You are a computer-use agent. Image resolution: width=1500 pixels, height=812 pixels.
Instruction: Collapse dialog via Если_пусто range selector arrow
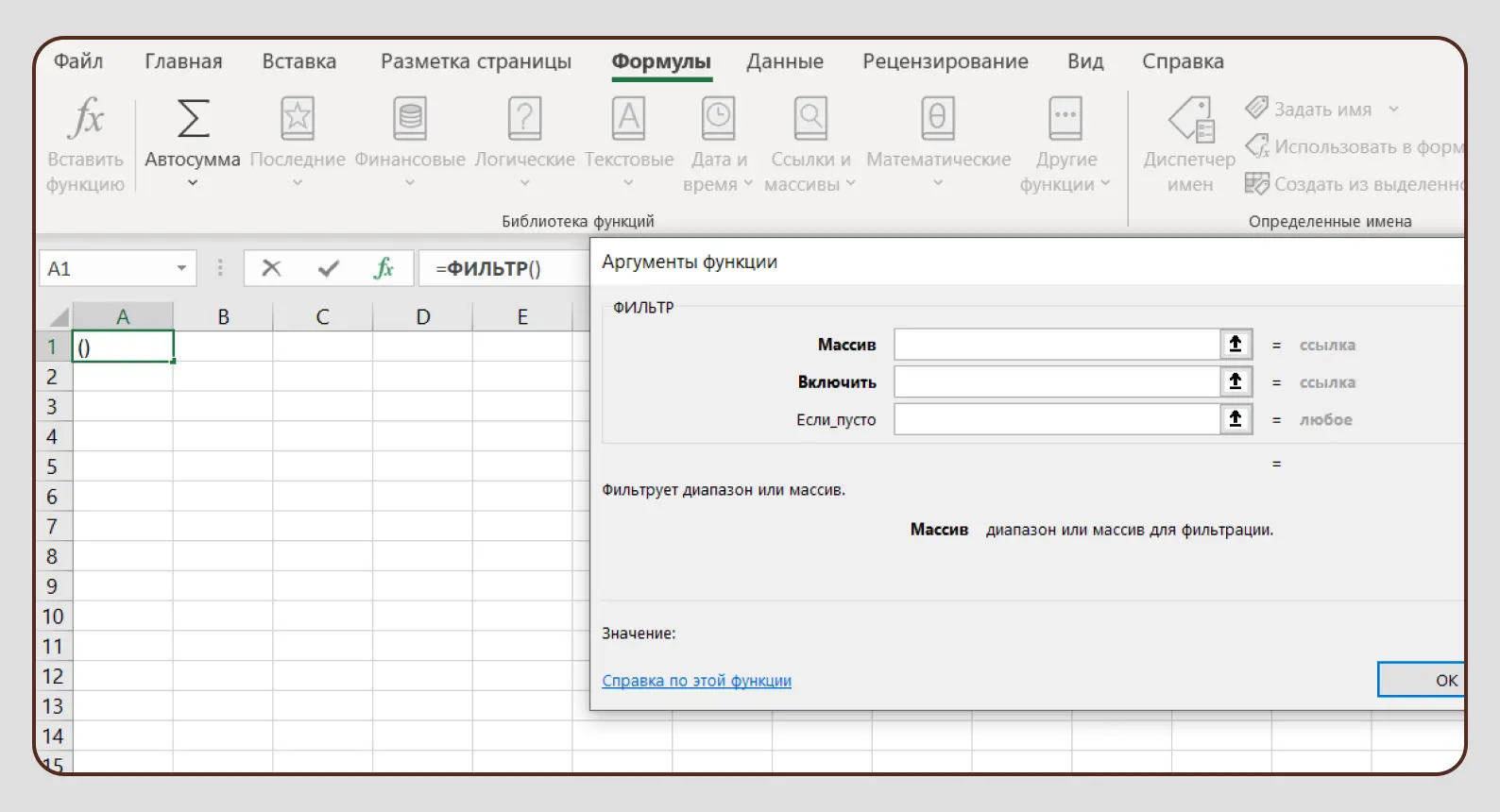click(x=1236, y=418)
